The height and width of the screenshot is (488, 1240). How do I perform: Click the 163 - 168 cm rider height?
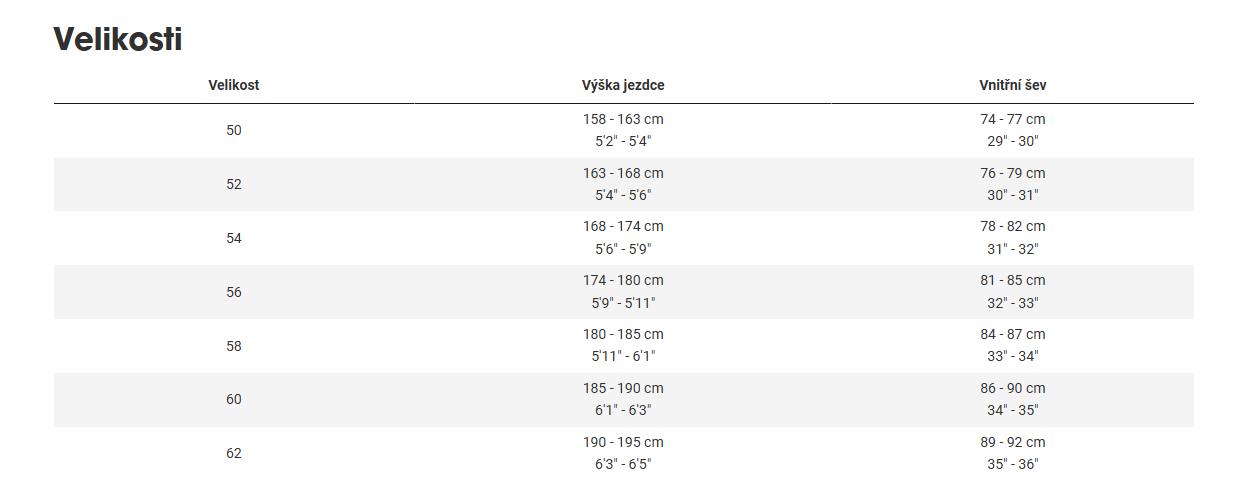[x=623, y=173]
